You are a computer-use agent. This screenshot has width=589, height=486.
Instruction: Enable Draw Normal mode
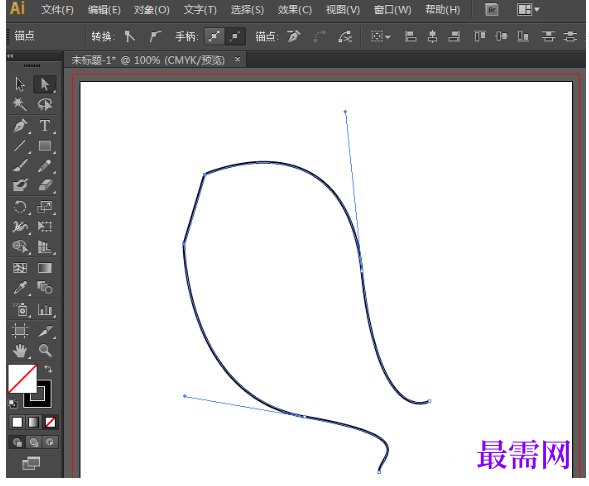point(17,442)
